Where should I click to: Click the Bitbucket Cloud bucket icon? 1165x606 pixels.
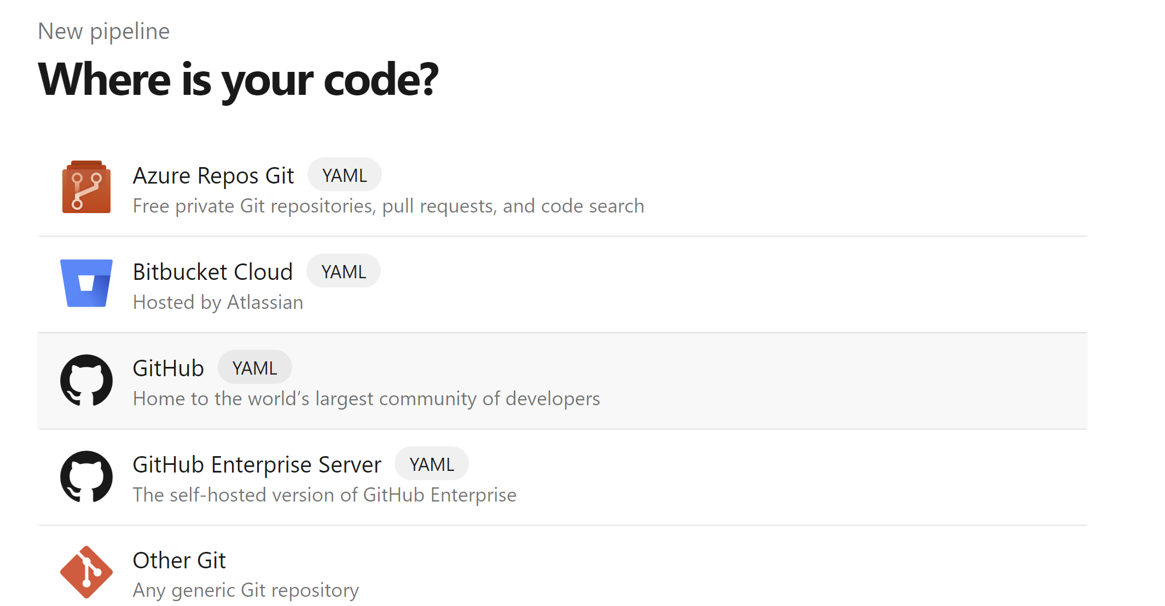(x=86, y=283)
